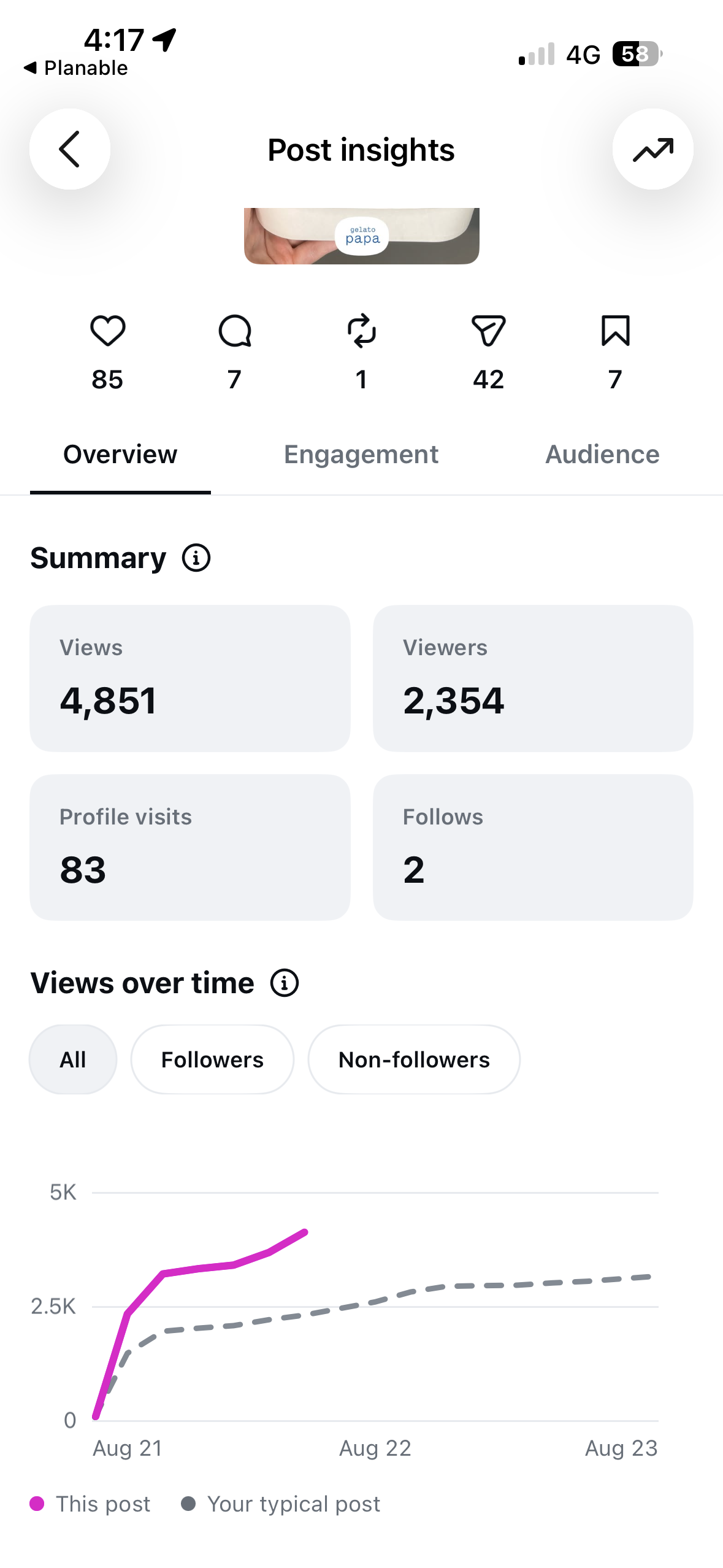Open the Summary info icon
Screen dimensions: 723x1568
(196, 558)
